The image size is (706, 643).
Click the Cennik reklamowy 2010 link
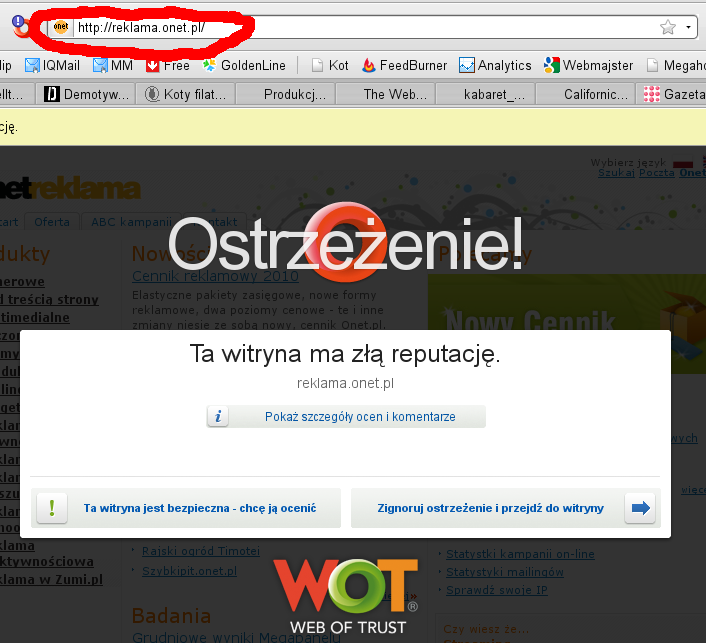pos(215,276)
